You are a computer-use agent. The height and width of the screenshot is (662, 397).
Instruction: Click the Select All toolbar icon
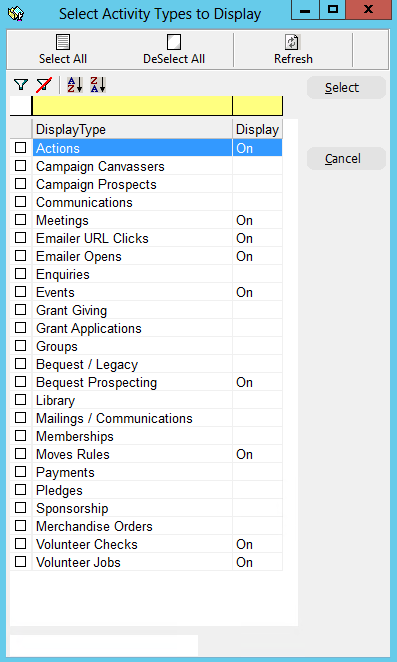63,42
